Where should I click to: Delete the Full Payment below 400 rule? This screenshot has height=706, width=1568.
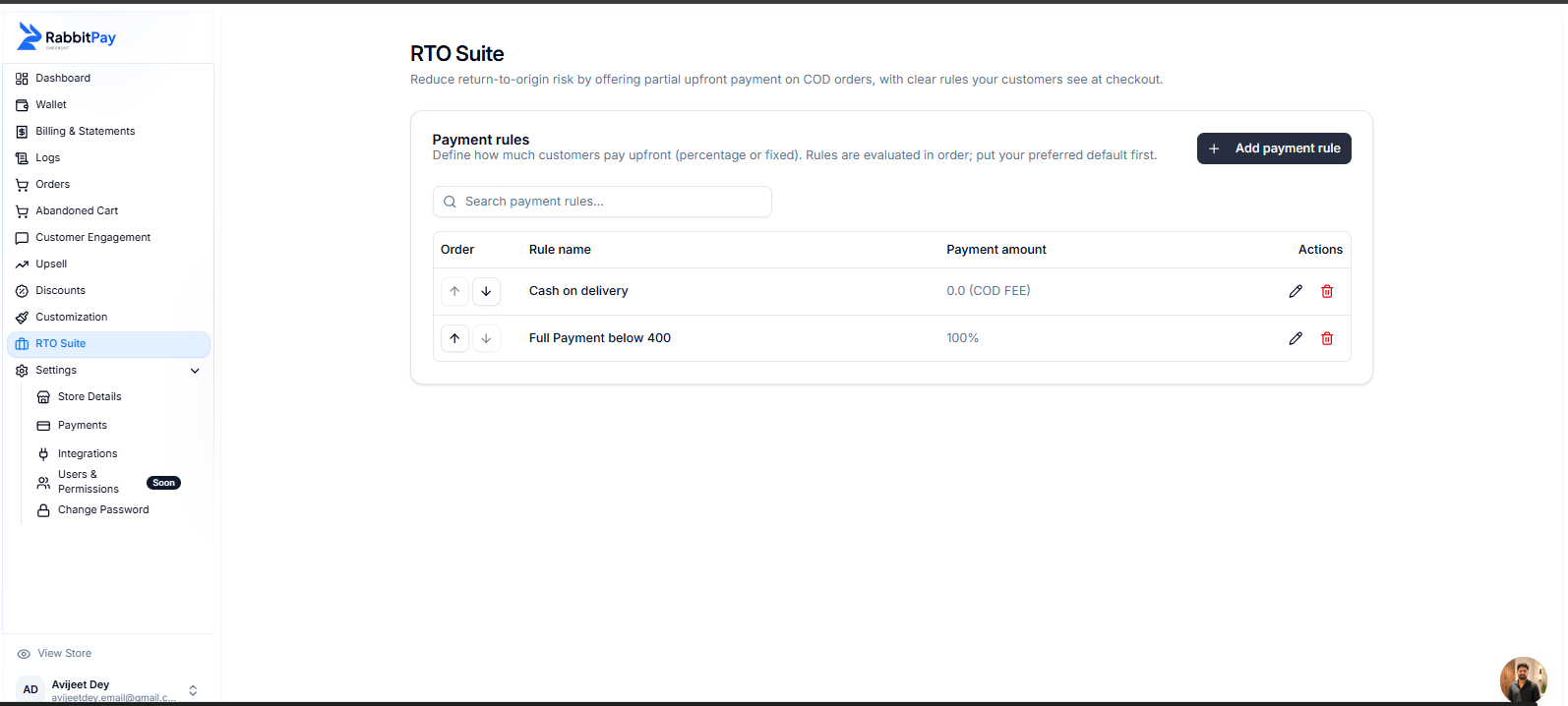[1327, 338]
